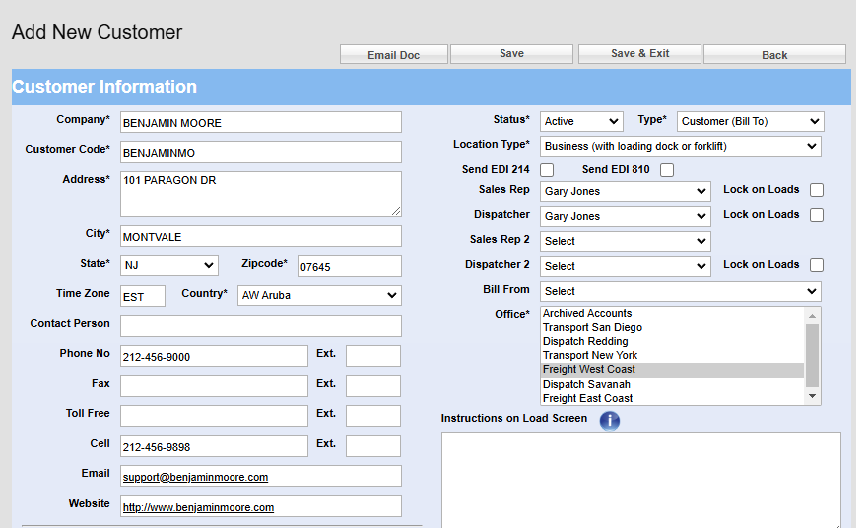Viewport: 856px width, 528px height.
Task: Select Dispatch Redding in the Office list
Action: (673, 342)
